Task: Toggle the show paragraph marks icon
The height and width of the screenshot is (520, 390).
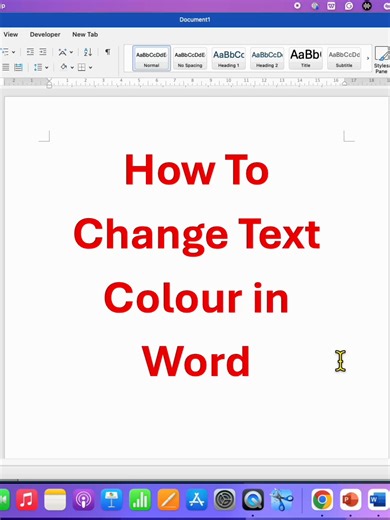Action: (107, 52)
